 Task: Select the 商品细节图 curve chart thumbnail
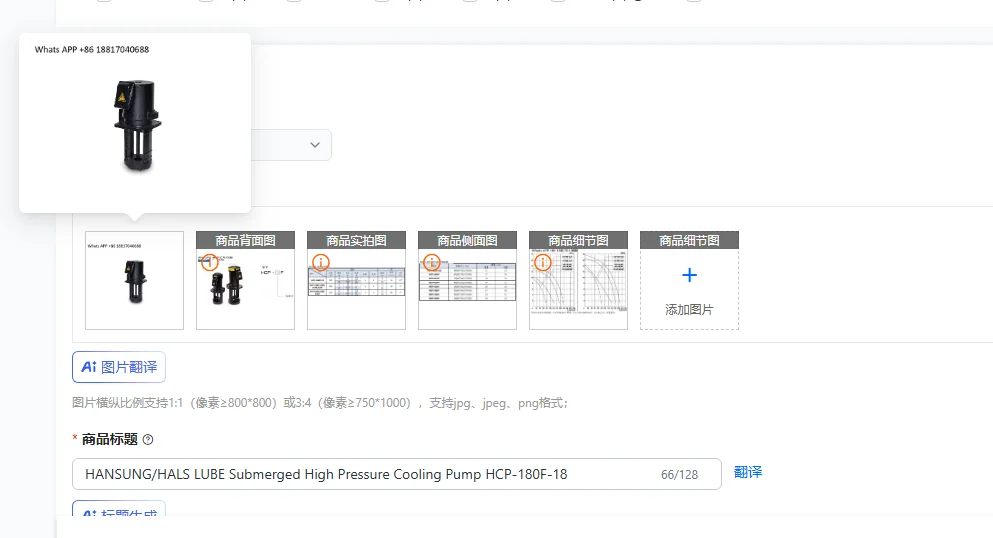578,280
